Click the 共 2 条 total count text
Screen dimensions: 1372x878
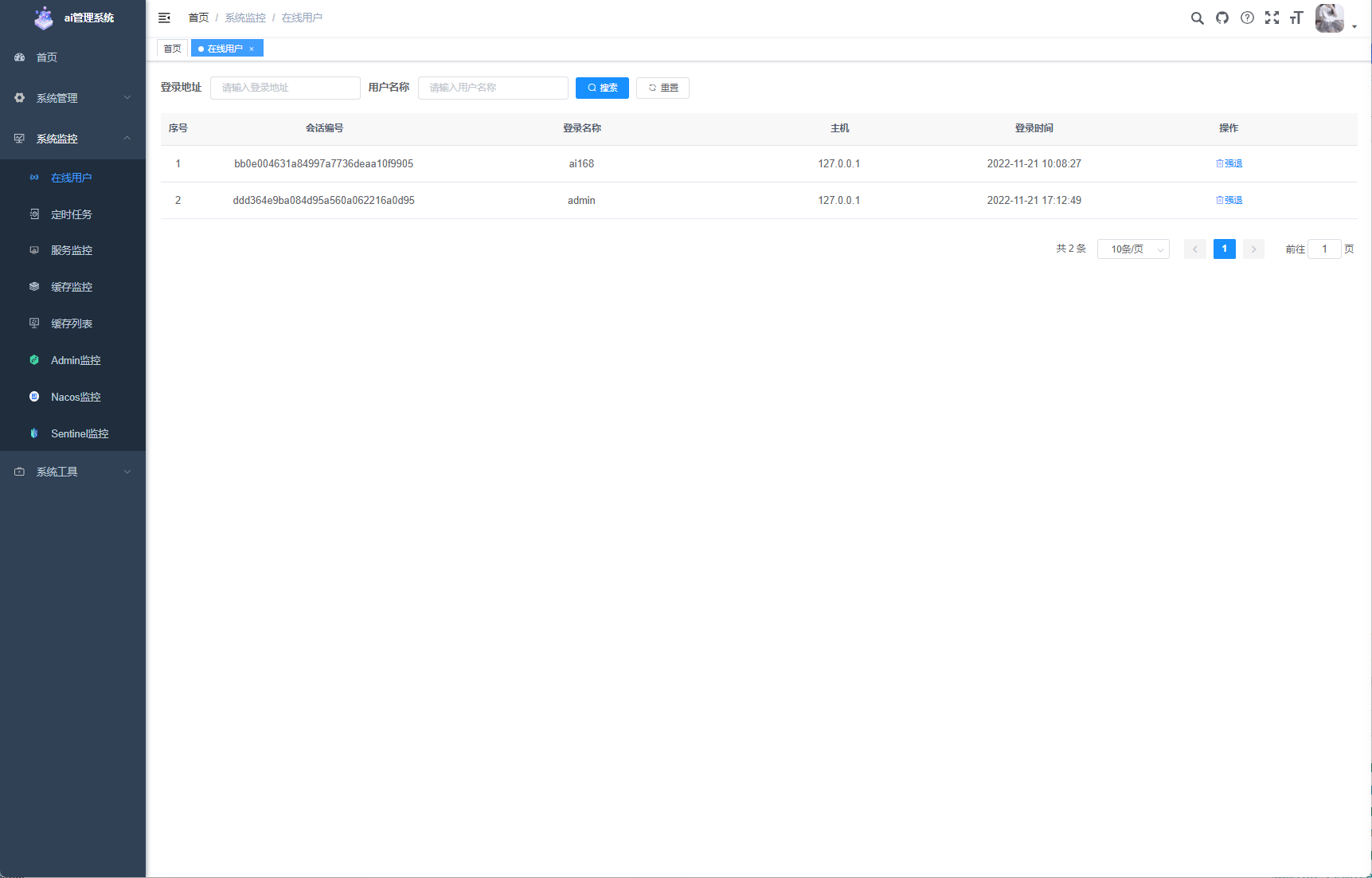point(1071,249)
